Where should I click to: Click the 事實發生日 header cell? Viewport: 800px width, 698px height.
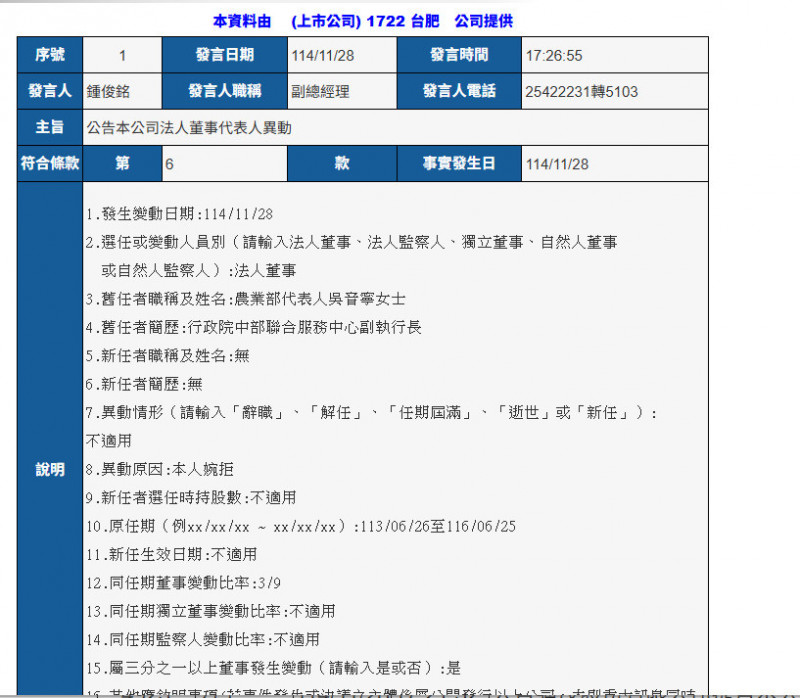point(459,163)
